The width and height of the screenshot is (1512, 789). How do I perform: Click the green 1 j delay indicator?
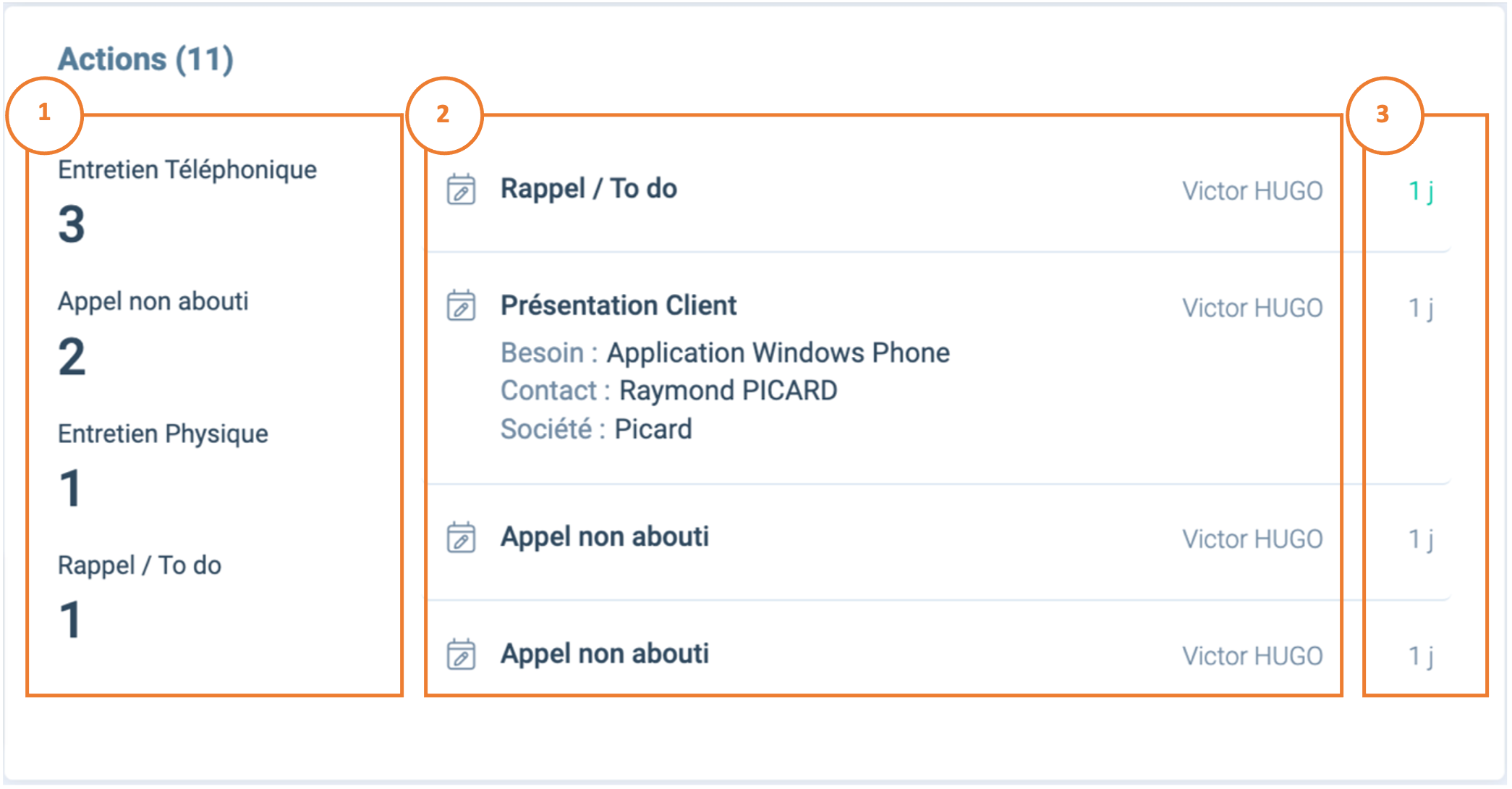tap(1421, 192)
